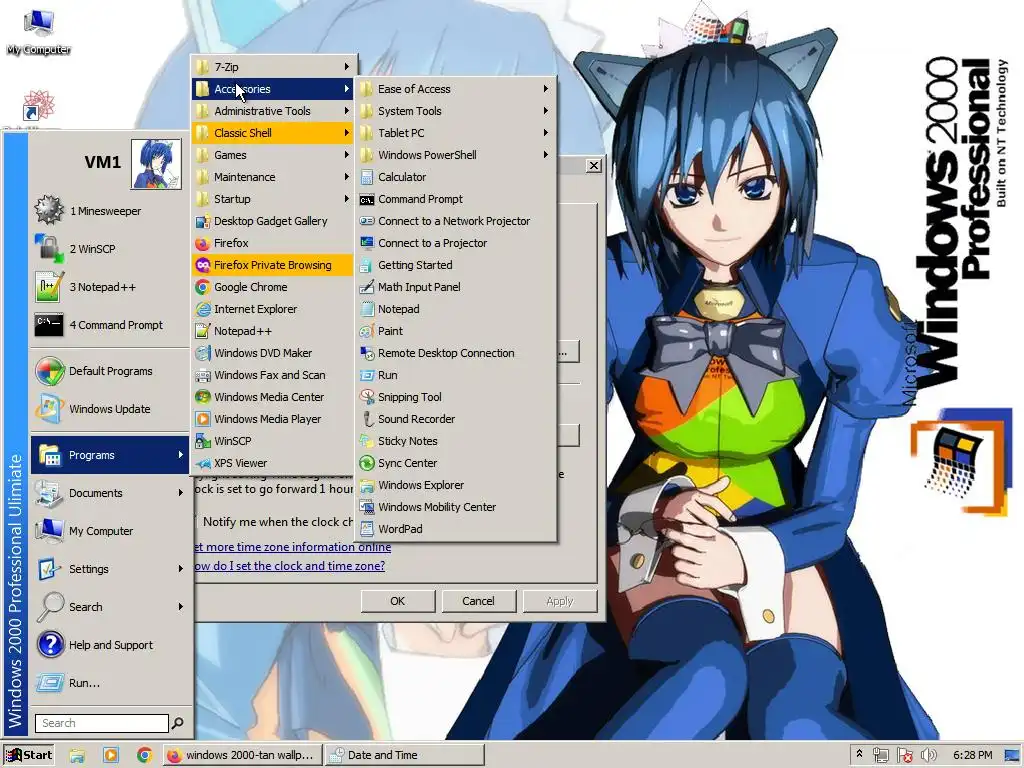Open Windows Media Player from Programs

tap(273, 419)
